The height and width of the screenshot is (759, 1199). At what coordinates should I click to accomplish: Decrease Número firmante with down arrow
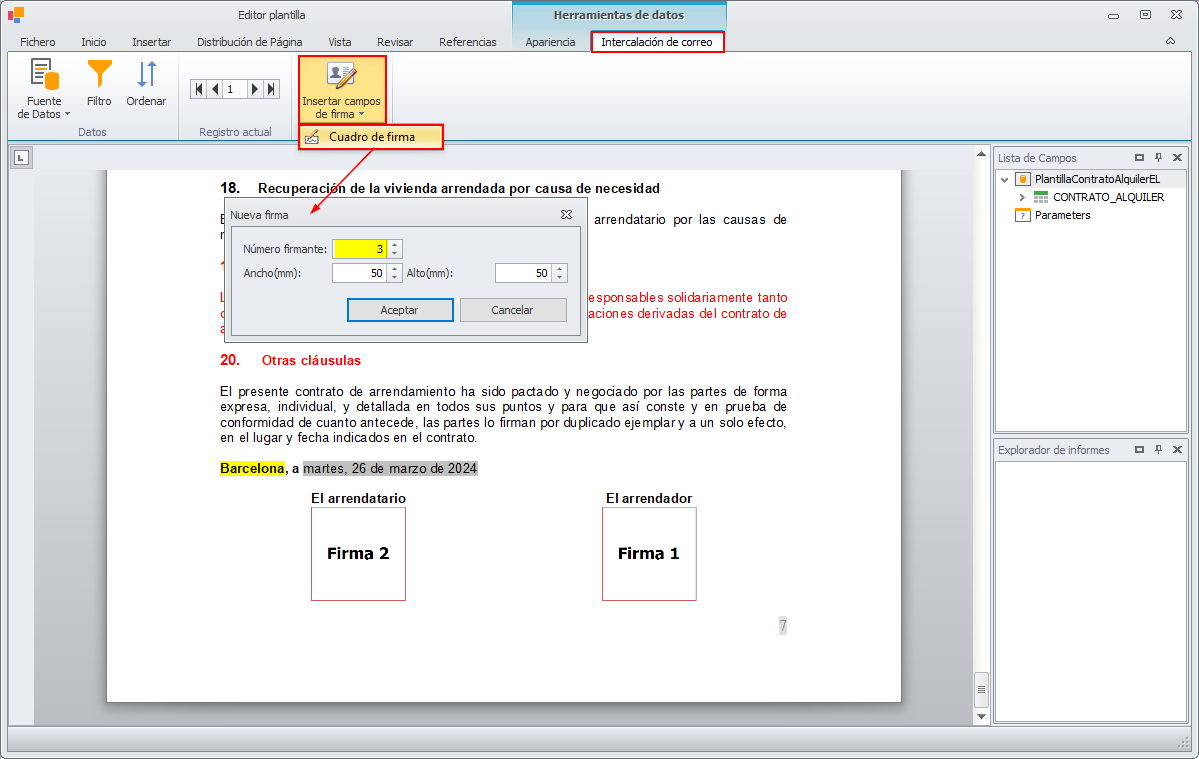[395, 254]
